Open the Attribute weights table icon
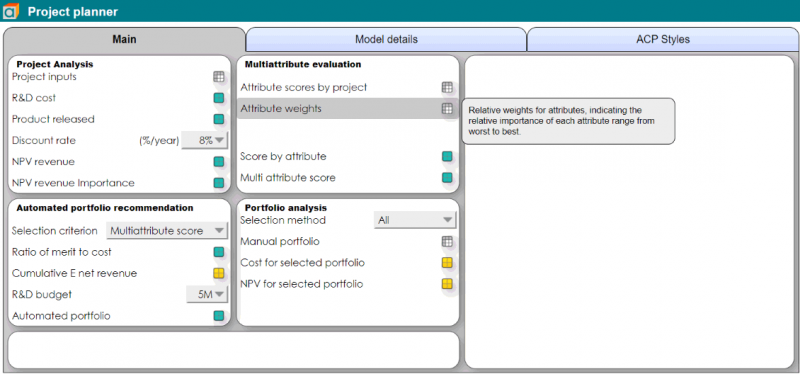Screen dimensions: 800x374 [x=447, y=108]
